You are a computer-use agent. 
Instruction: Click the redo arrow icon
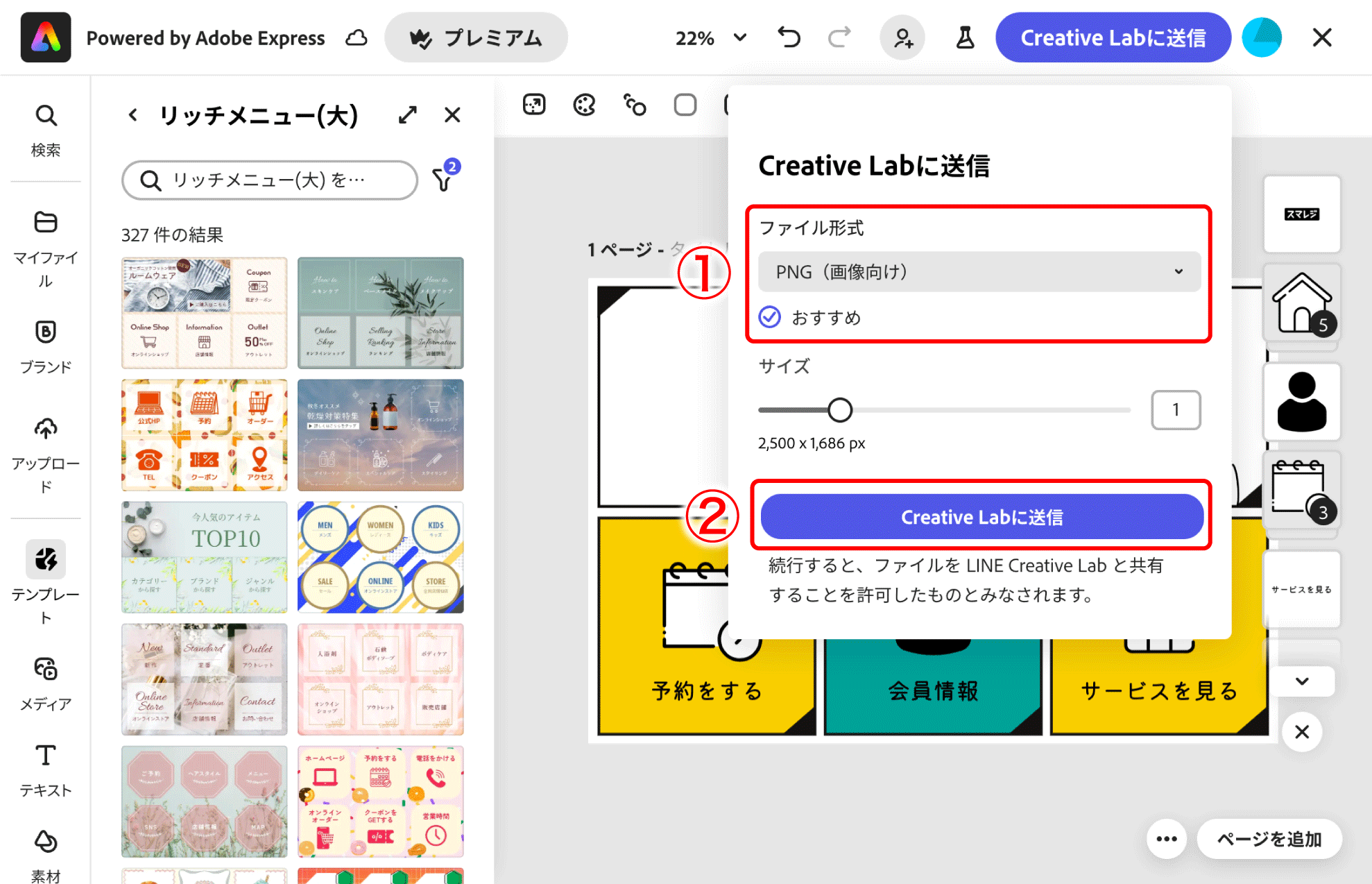tap(839, 37)
